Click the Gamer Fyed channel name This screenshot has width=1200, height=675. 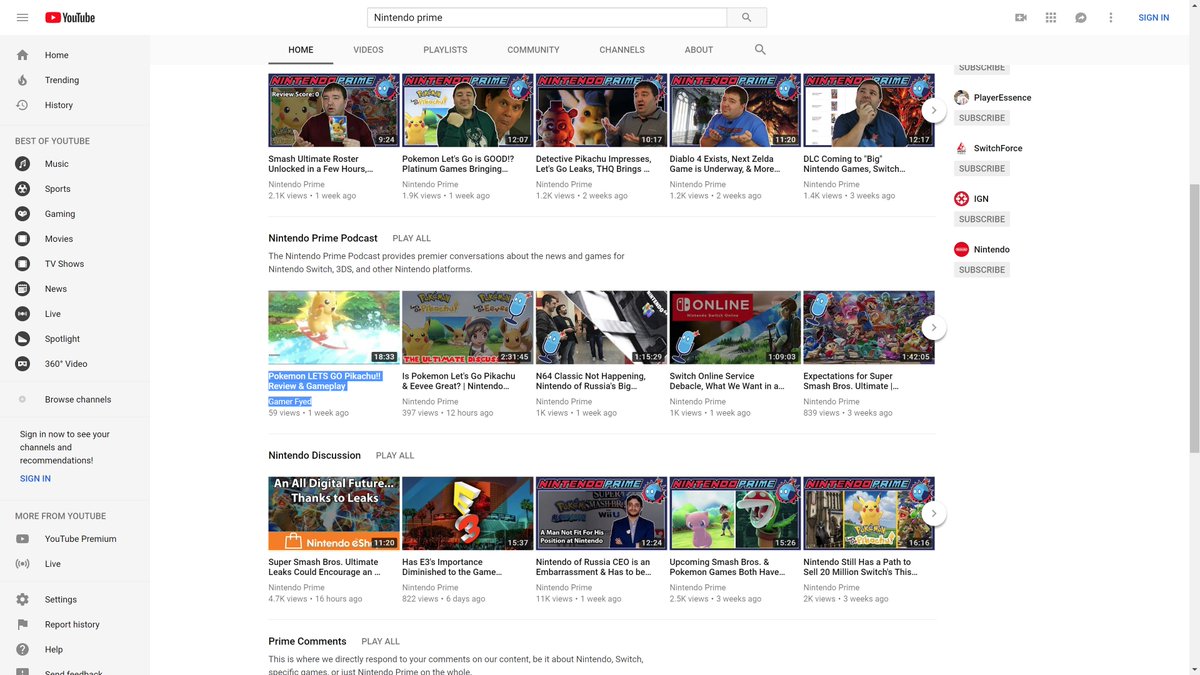pos(290,402)
